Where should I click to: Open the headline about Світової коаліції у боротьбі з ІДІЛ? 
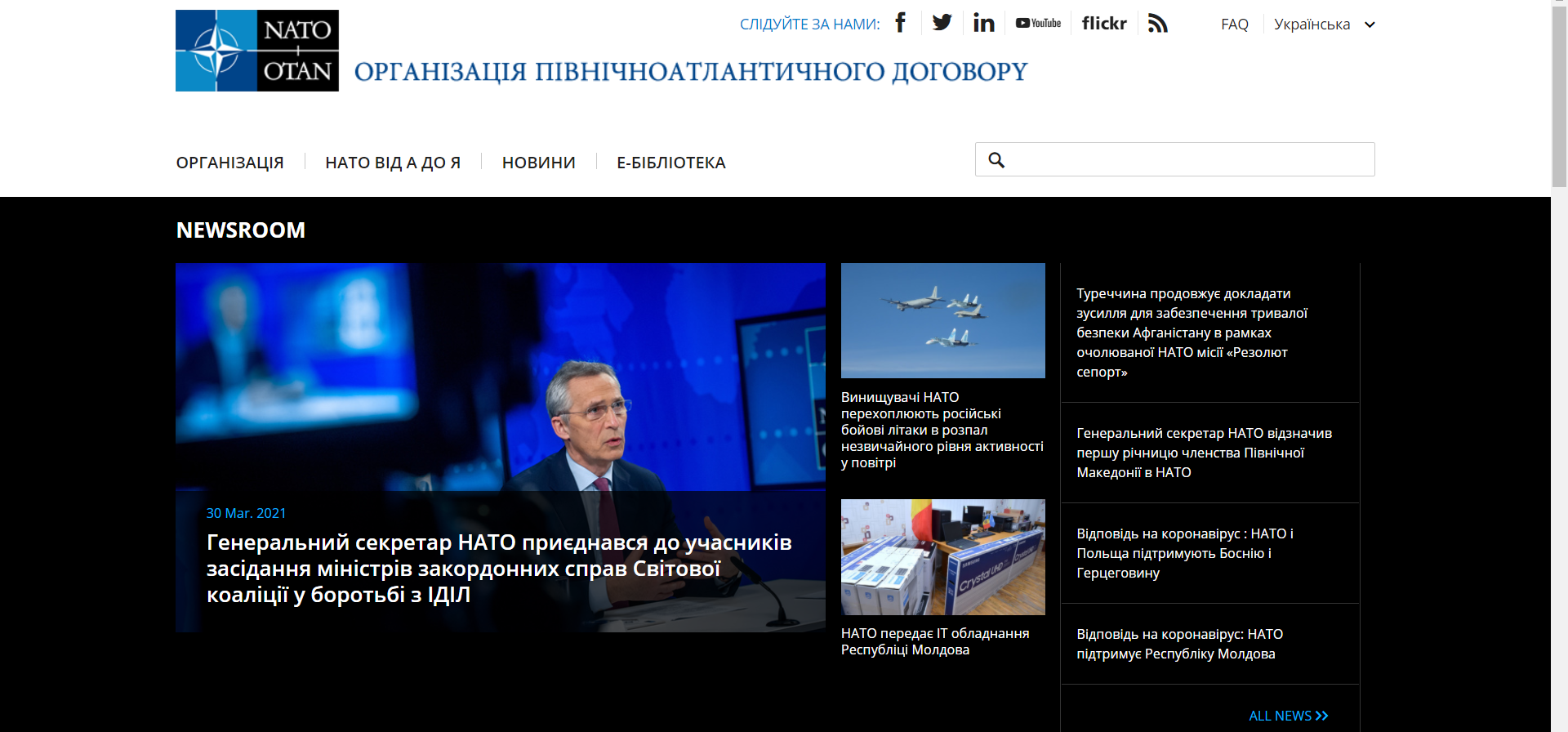(499, 569)
